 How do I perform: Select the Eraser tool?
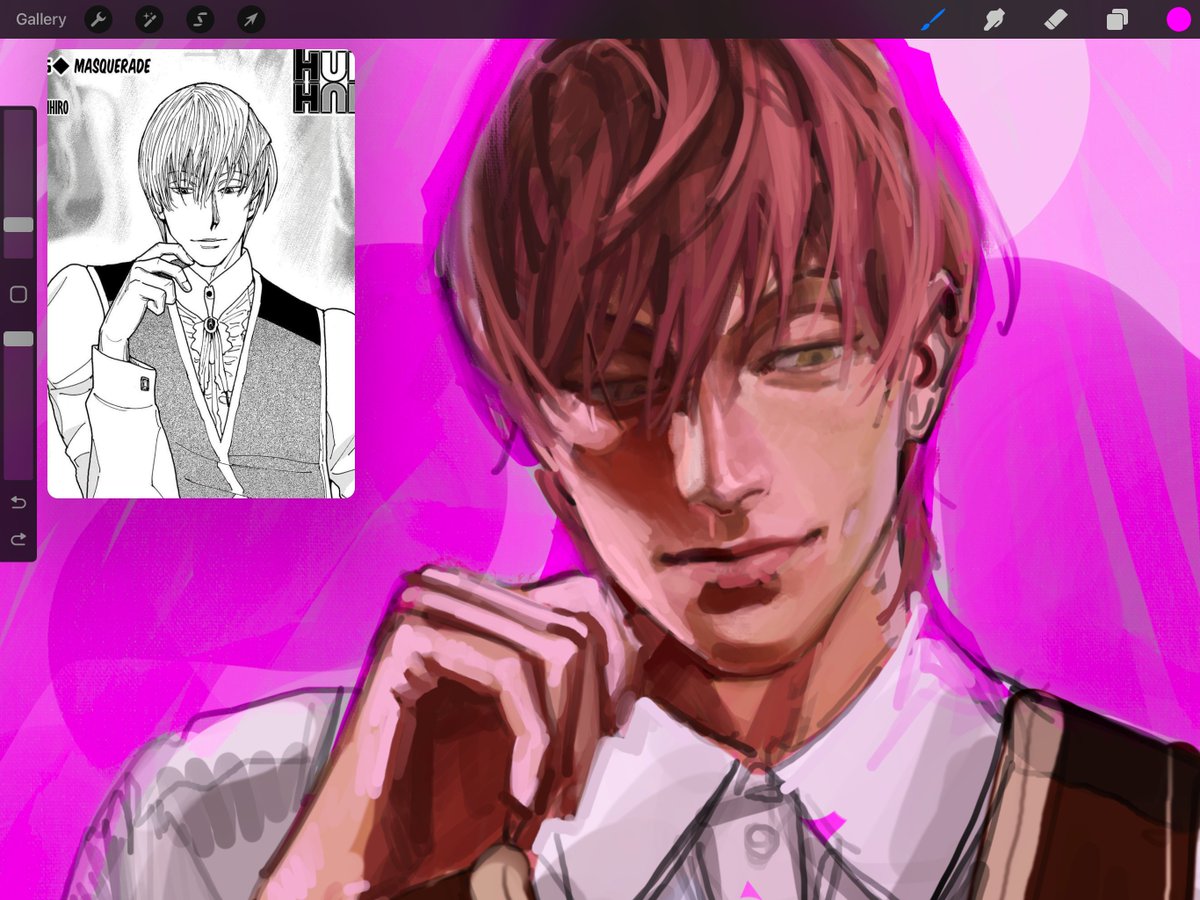tap(1055, 19)
